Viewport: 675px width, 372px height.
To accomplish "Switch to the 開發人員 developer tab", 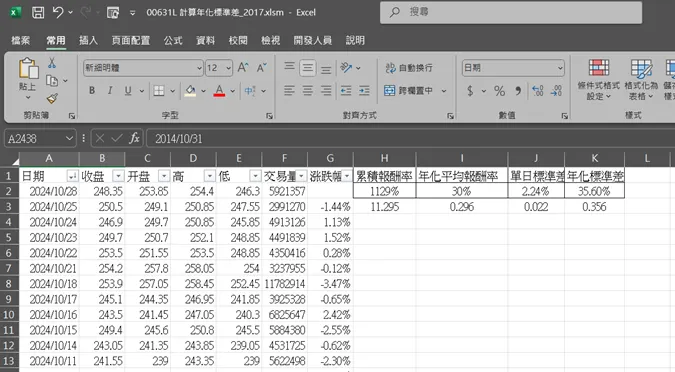I will [x=313, y=40].
